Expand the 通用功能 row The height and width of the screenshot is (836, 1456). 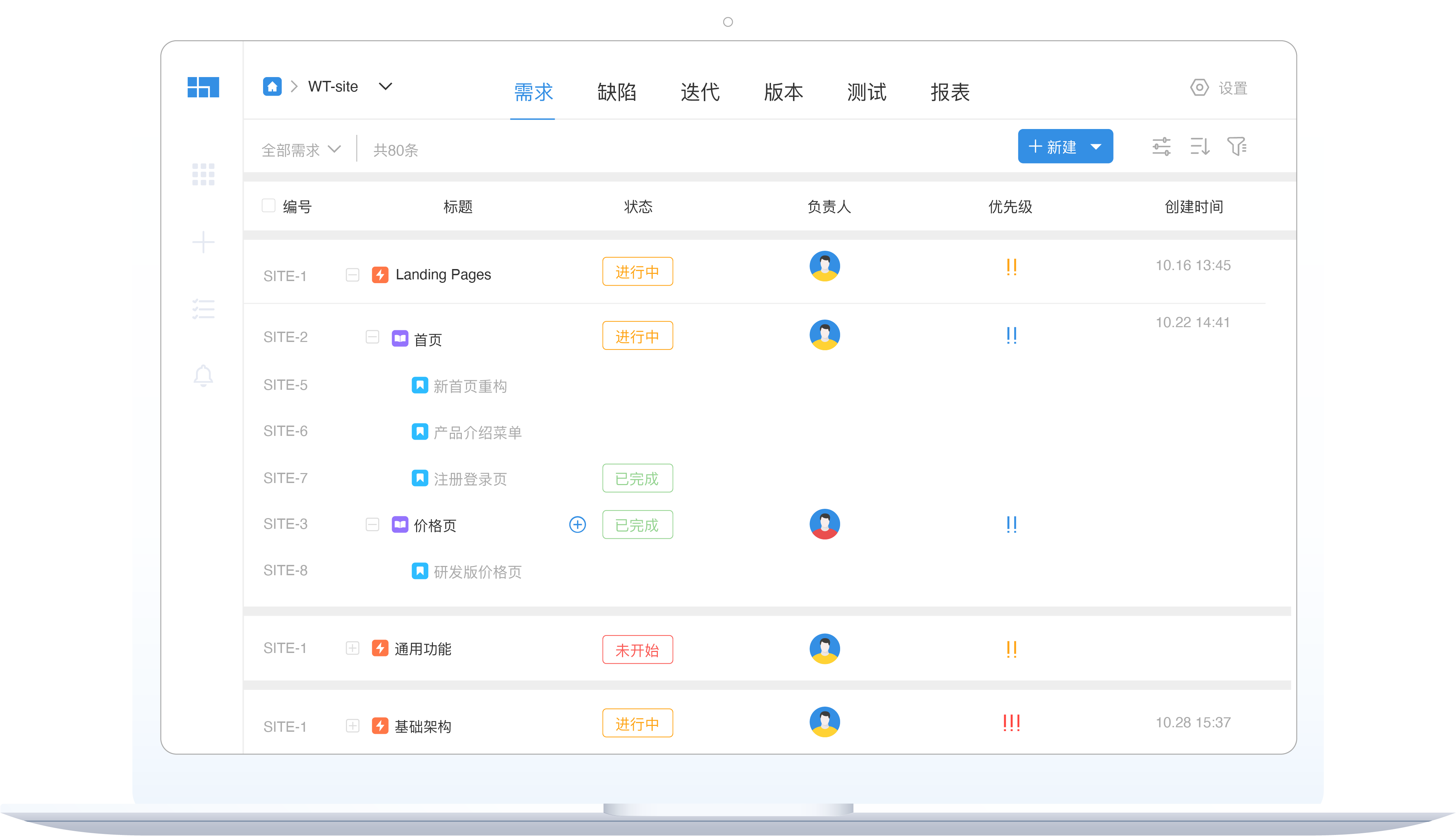coord(352,649)
